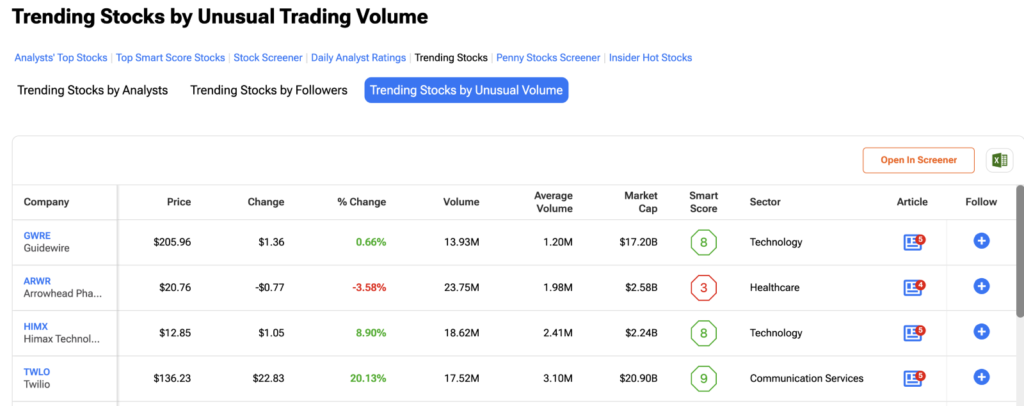Viewport: 1024px width, 406px height.
Task: Open Guidewire news article icon
Action: coord(914,242)
